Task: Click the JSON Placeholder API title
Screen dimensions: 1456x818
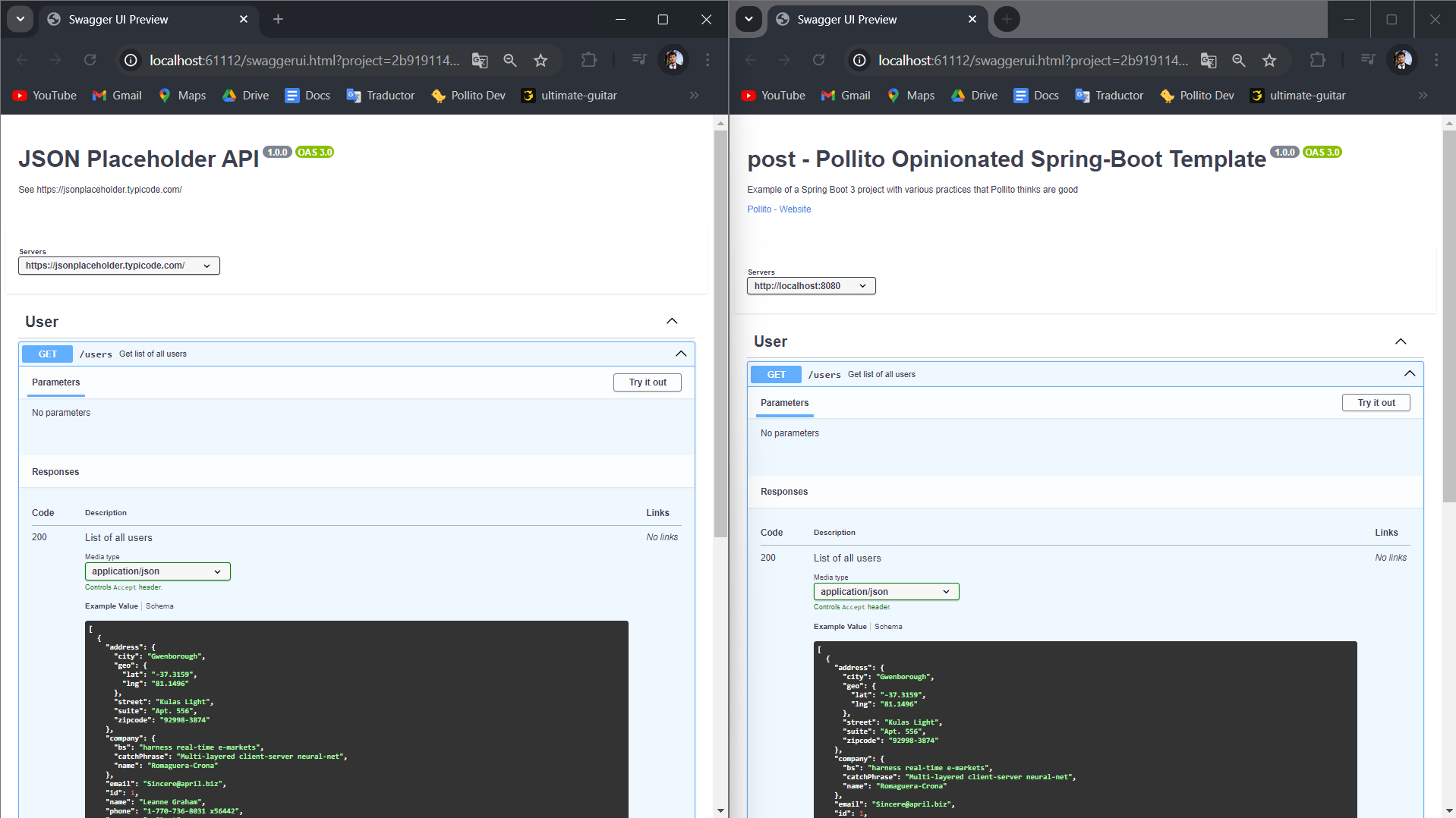Action: [139, 159]
